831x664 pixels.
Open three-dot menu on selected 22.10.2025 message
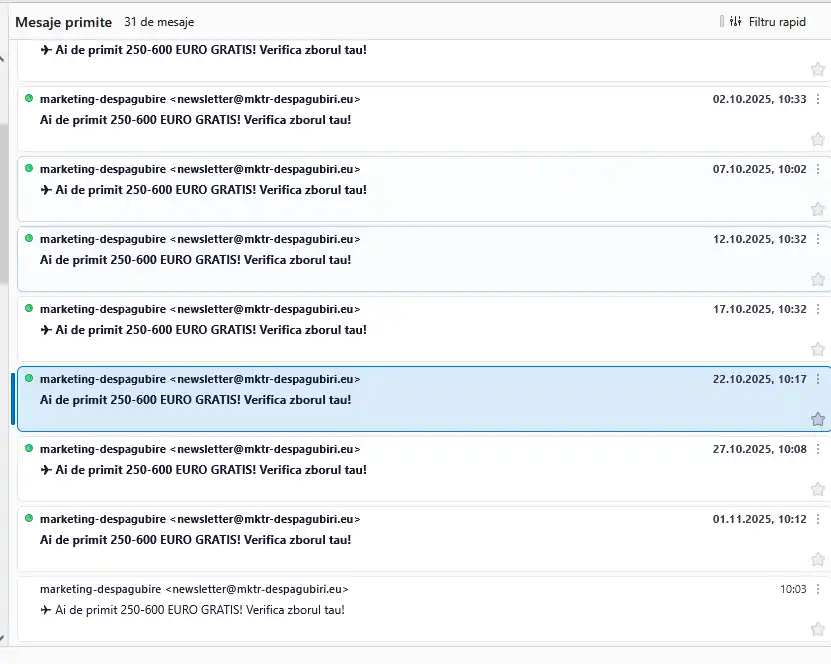(x=818, y=379)
